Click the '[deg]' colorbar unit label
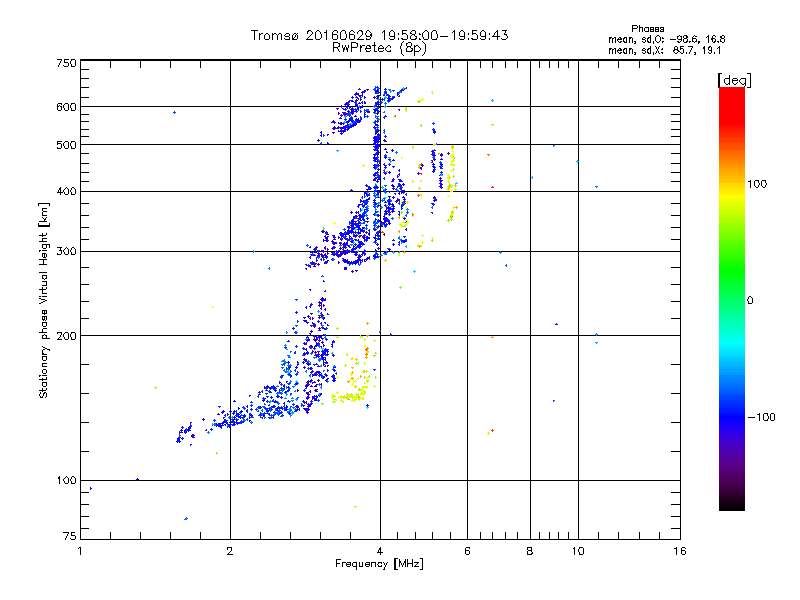This screenshot has width=800, height=600. (734, 80)
